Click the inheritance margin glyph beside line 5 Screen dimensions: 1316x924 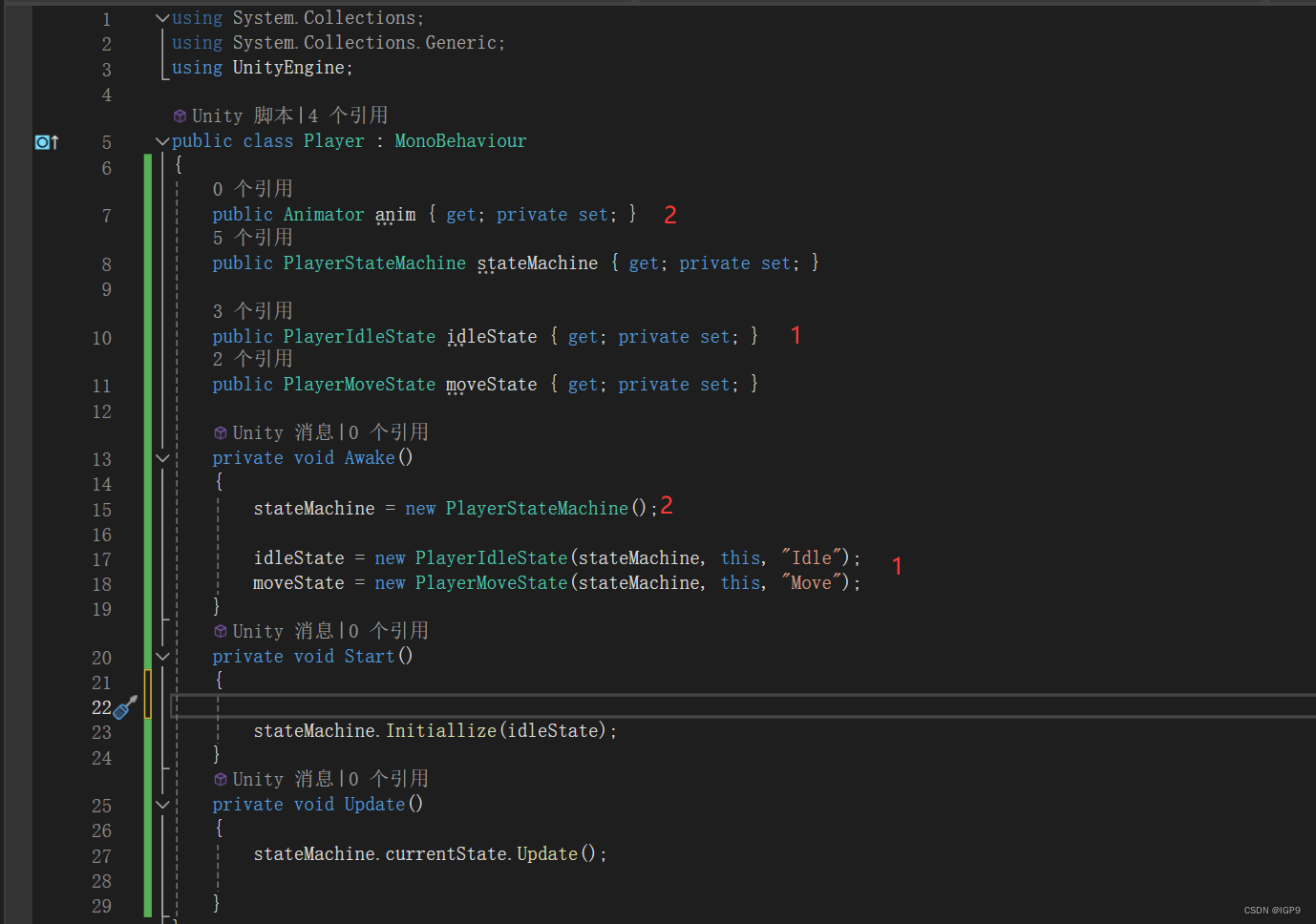47,142
